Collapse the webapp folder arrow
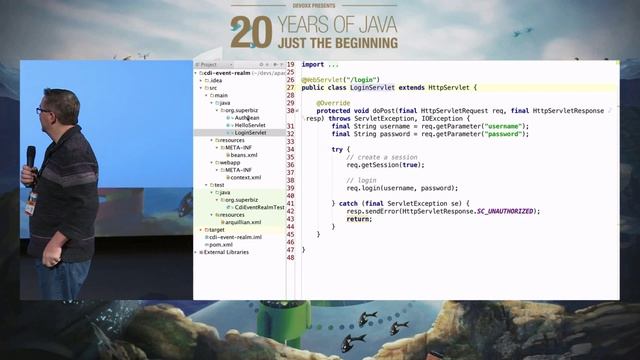640x360 pixels. tap(212, 162)
